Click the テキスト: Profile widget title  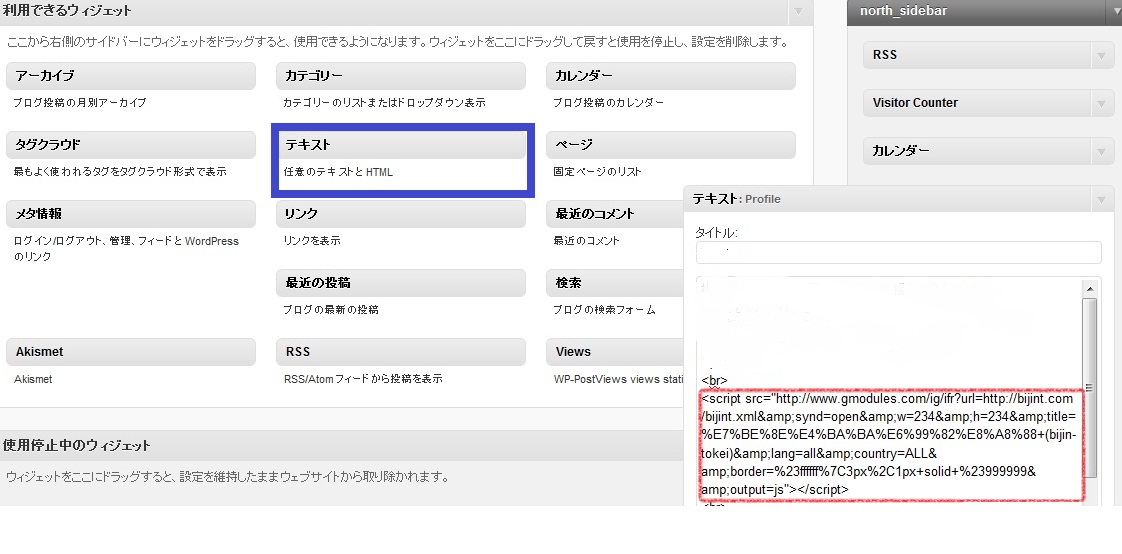pyautogui.click(x=736, y=199)
